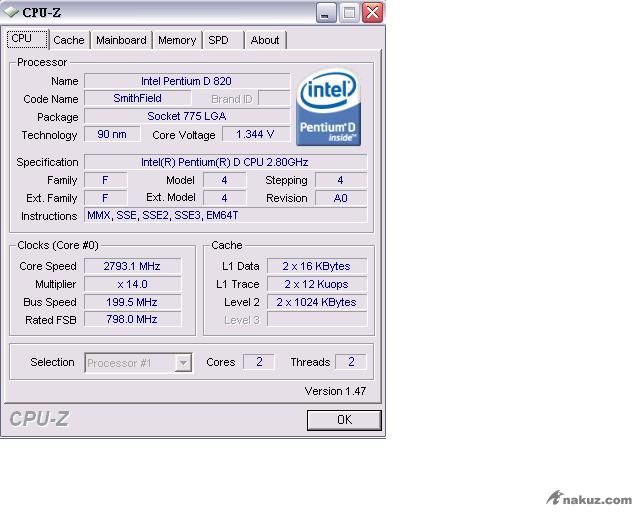Click the Ext. Model 4 value field
This screenshot has width=640, height=512.
click(x=224, y=198)
